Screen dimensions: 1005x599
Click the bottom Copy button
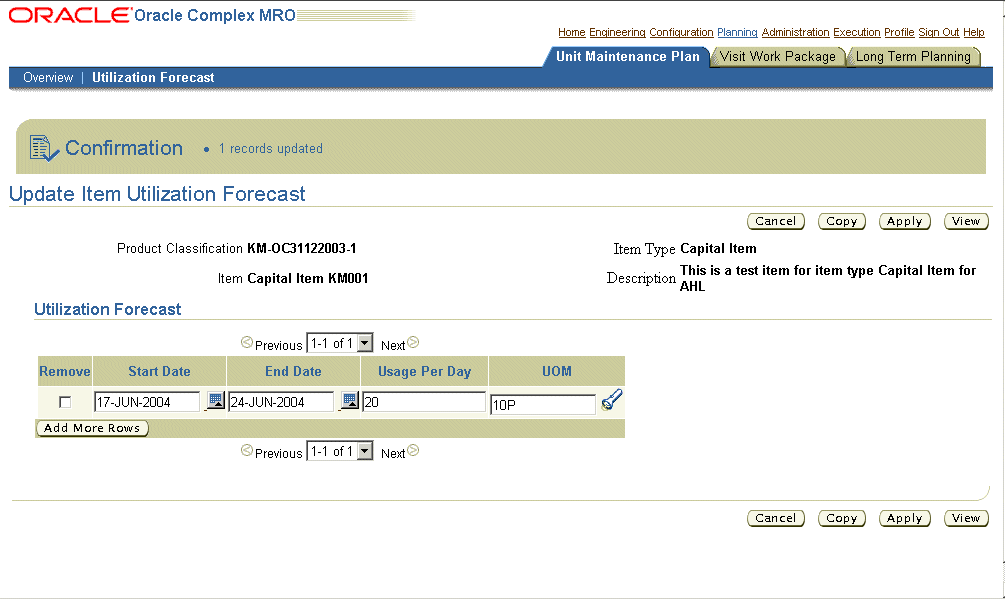[x=842, y=518]
